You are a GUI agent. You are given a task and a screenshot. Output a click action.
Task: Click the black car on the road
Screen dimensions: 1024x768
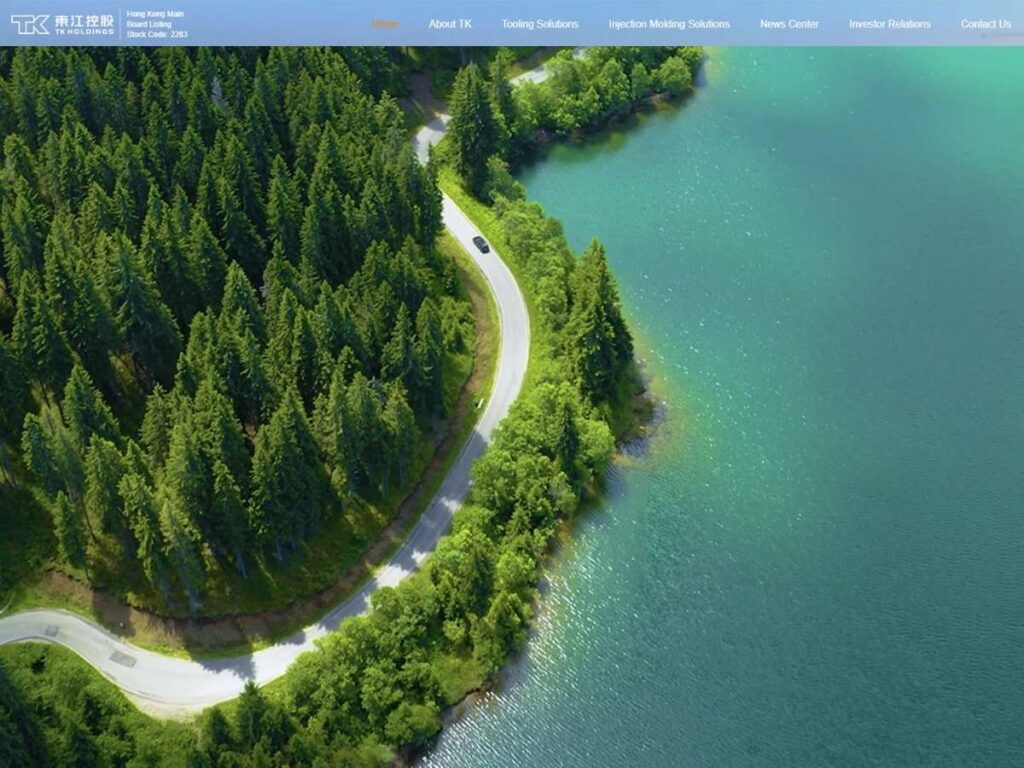(x=481, y=243)
